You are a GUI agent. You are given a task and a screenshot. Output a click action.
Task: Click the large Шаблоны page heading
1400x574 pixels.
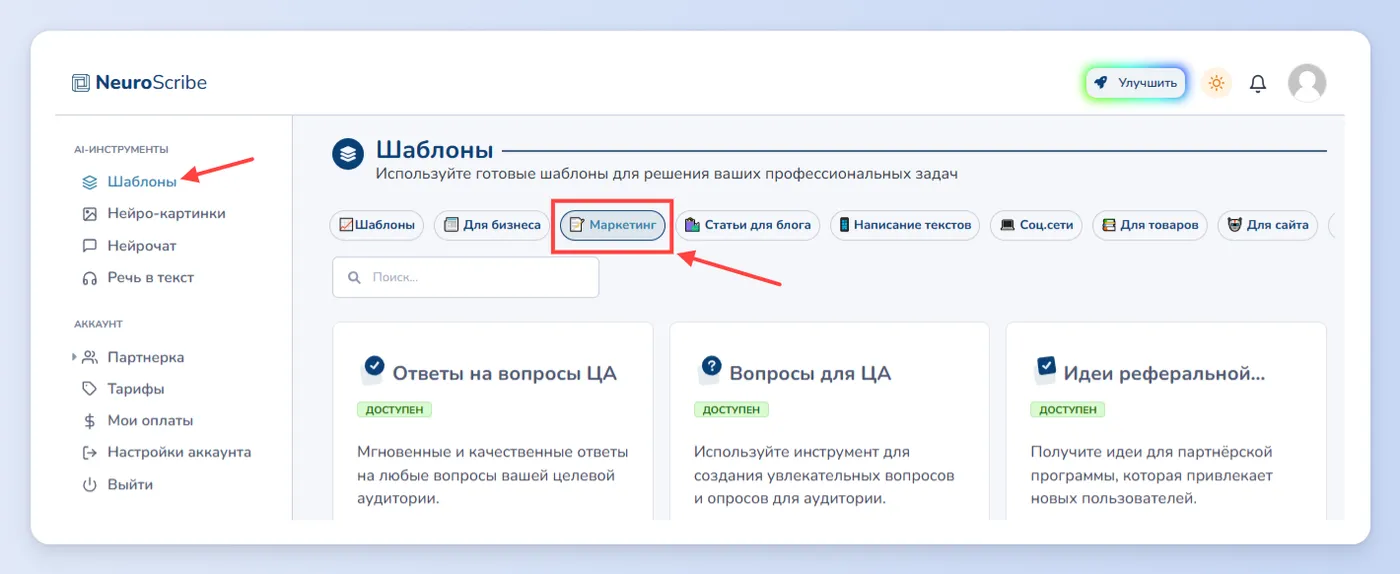pos(435,151)
